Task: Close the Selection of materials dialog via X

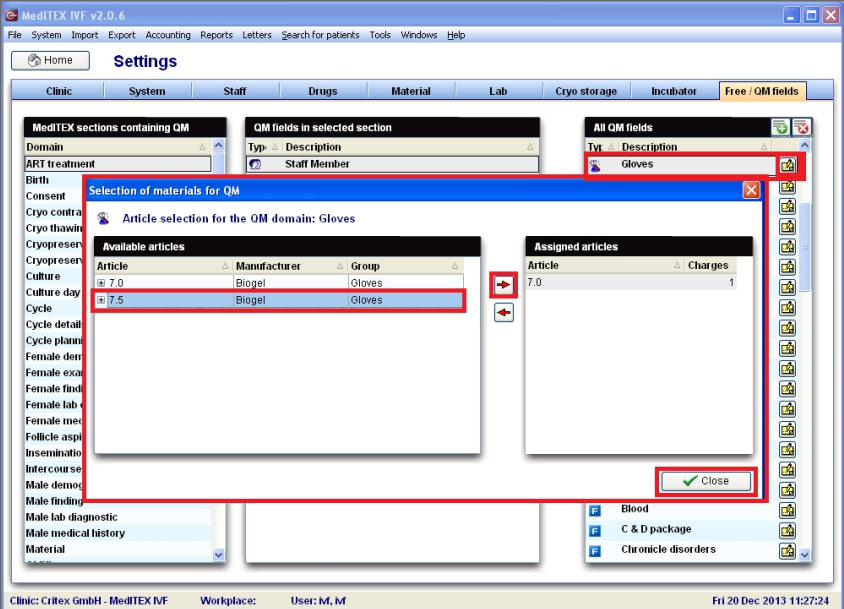Action: [751, 190]
